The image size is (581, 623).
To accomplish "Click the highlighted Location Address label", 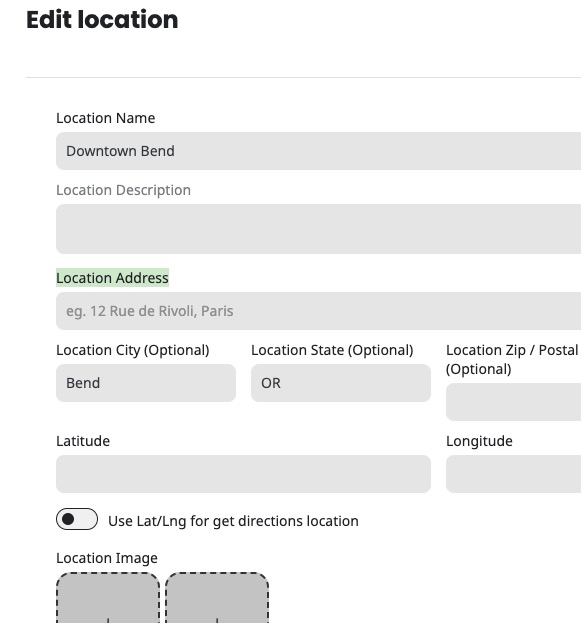I will click(112, 278).
